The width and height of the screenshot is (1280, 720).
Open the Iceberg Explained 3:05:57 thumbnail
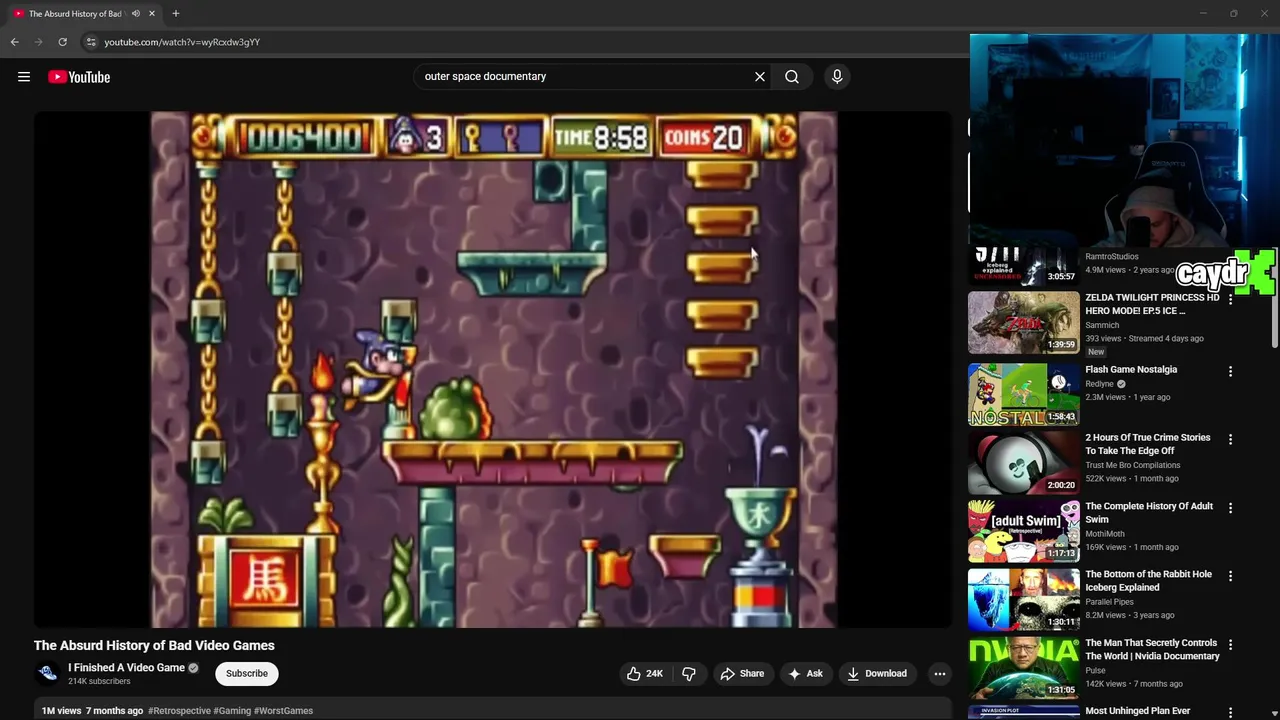(1024, 266)
